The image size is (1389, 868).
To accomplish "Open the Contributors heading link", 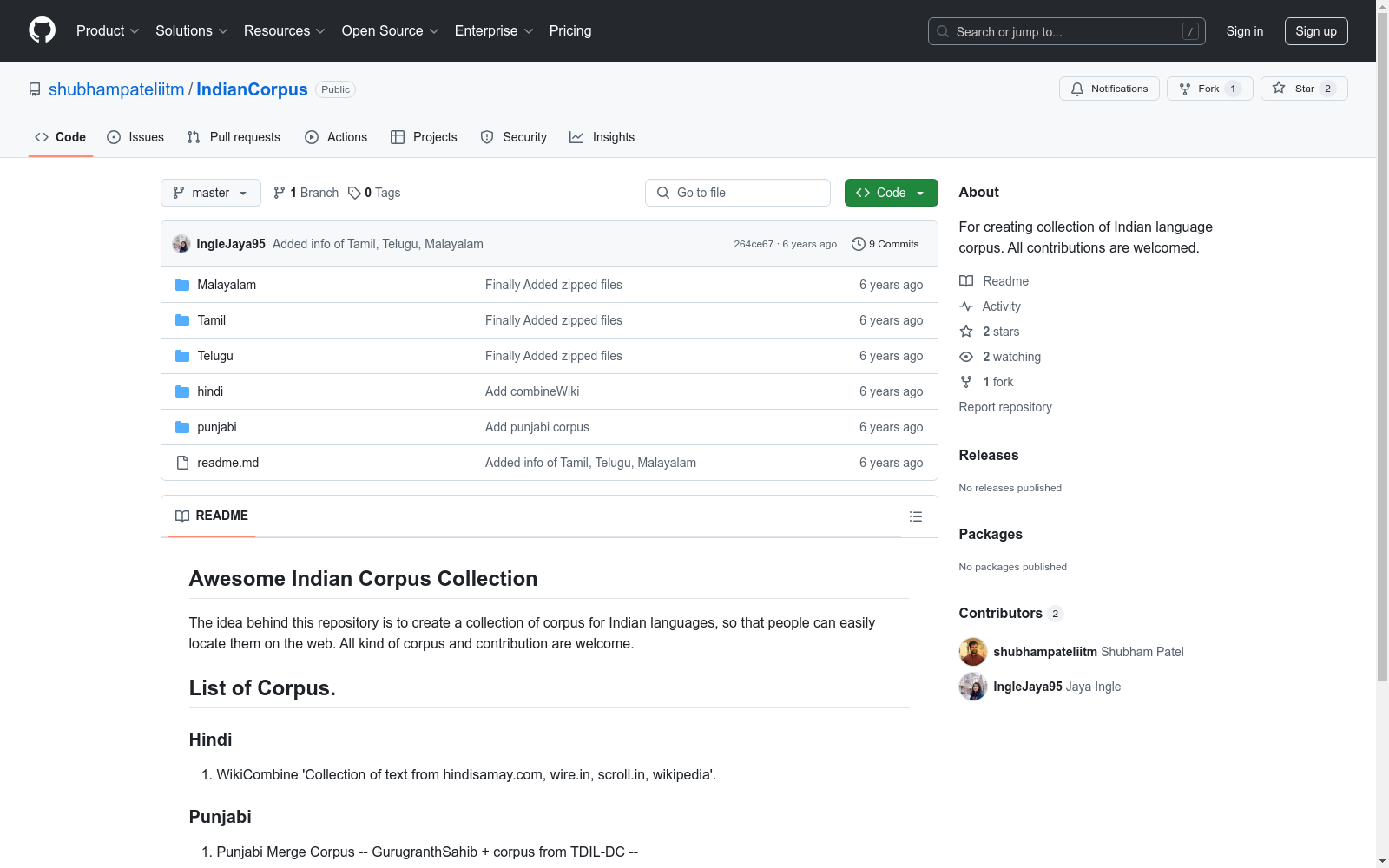I will (x=1011, y=613).
